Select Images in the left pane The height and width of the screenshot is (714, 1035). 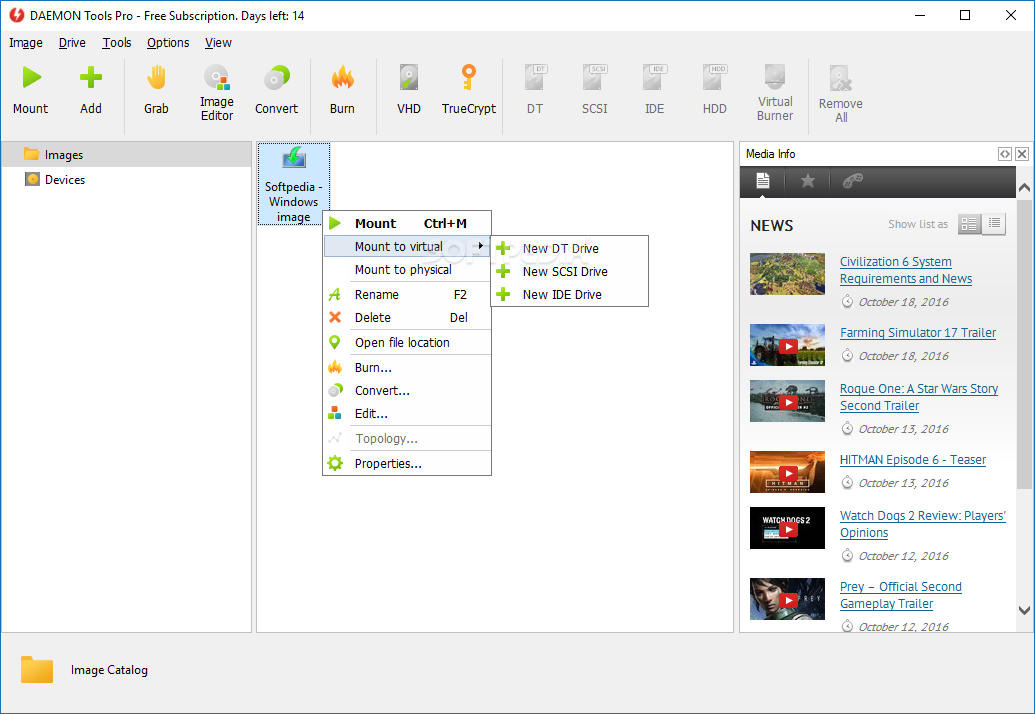pos(126,154)
